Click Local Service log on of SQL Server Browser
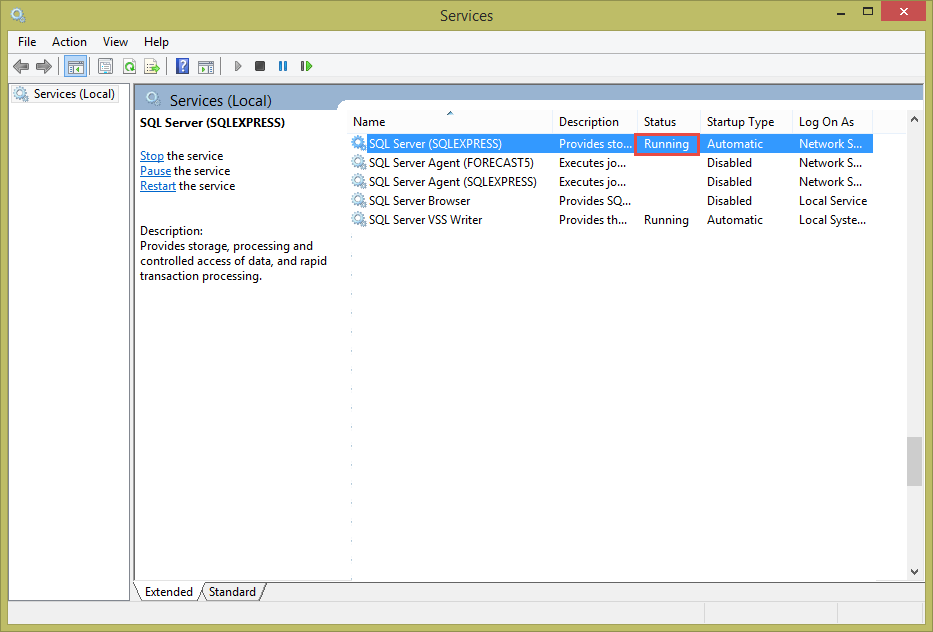 click(833, 201)
